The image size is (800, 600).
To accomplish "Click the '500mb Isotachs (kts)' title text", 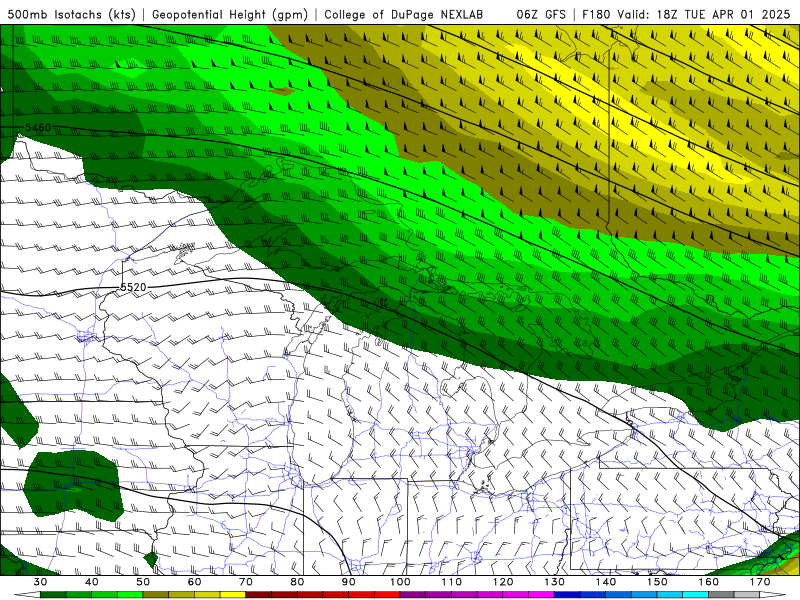I will pos(71,14).
